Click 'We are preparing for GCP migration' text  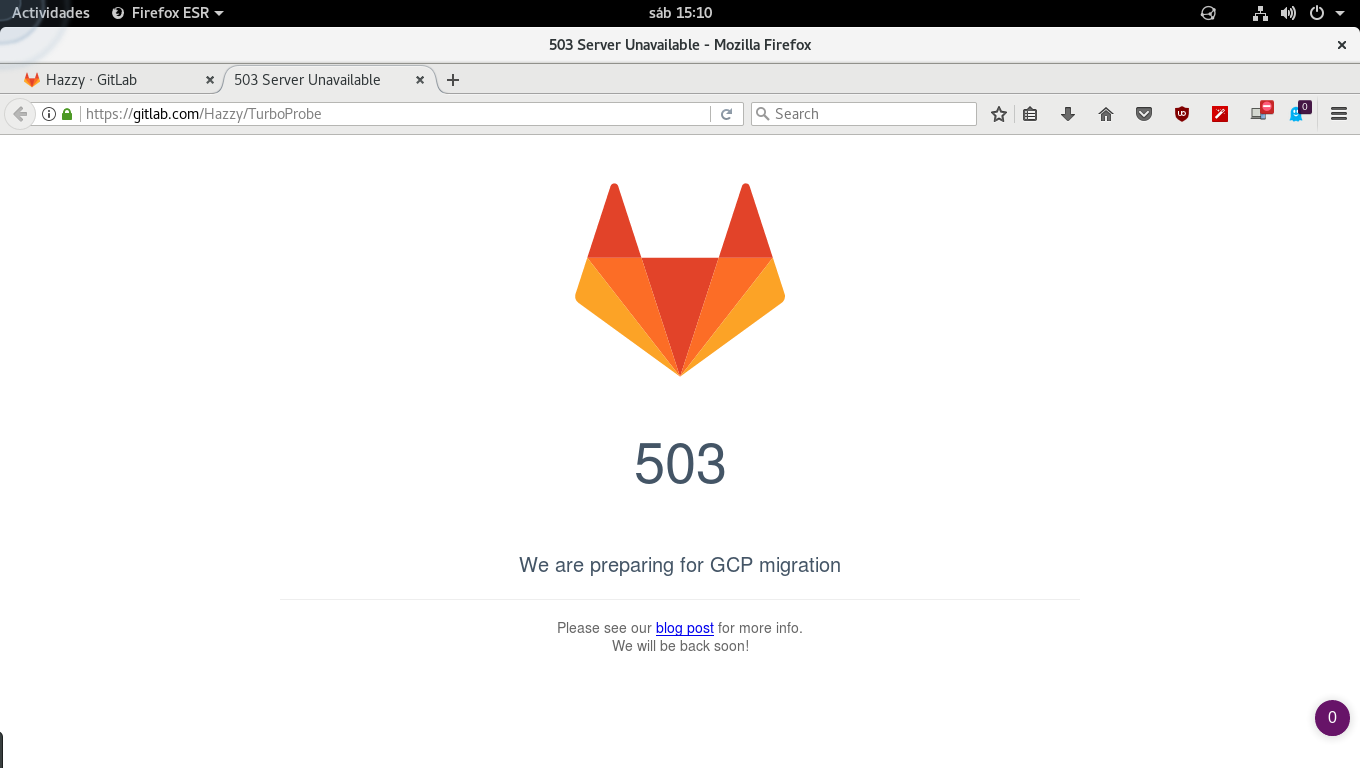[x=680, y=565]
